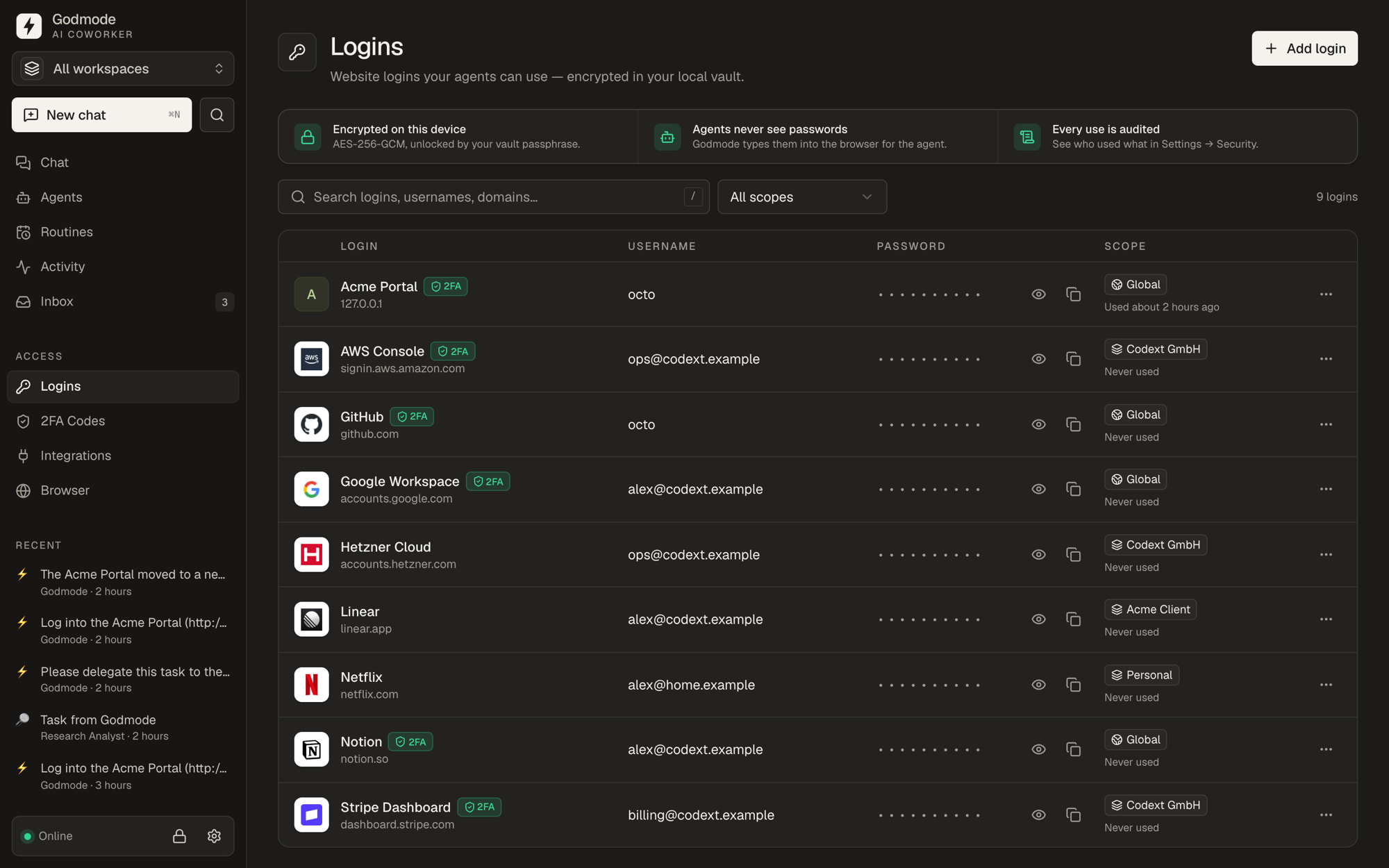Go to Chat in the sidebar

tap(123, 162)
